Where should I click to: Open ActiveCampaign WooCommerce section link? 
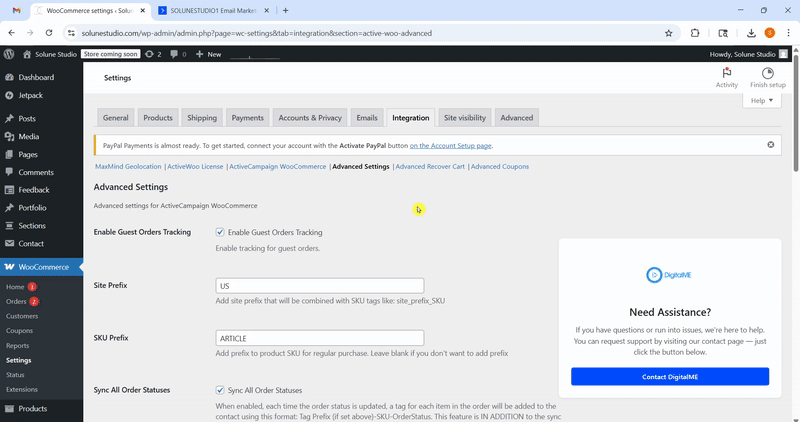(278, 166)
